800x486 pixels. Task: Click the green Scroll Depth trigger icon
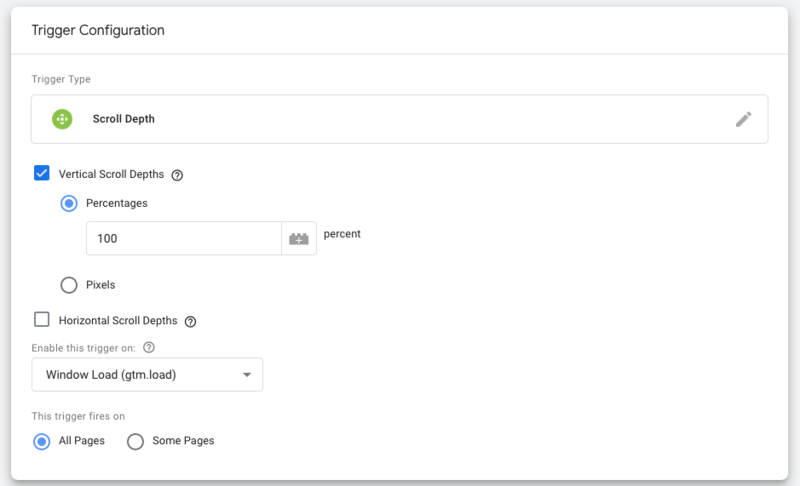point(62,119)
